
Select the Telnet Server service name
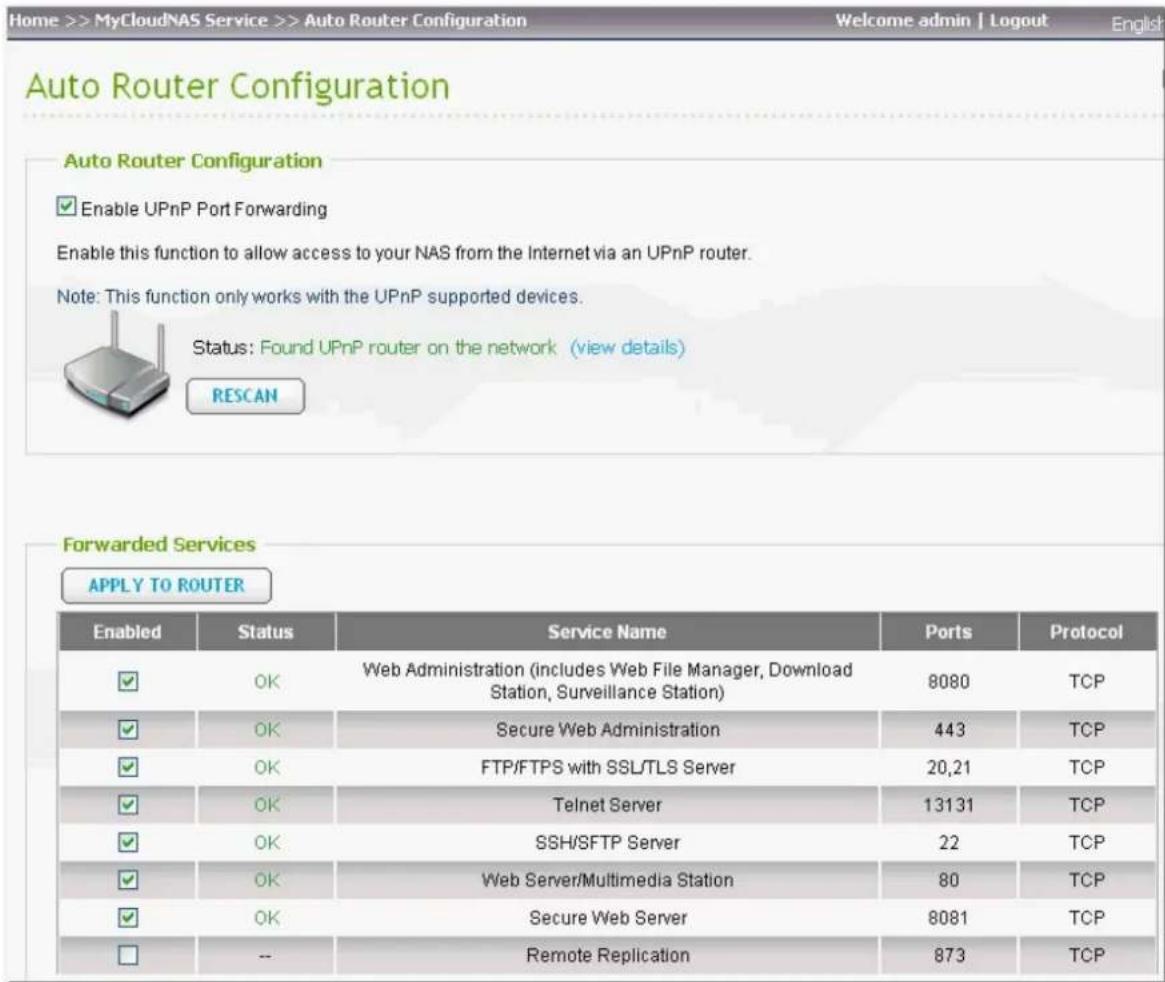pyautogui.click(x=607, y=805)
